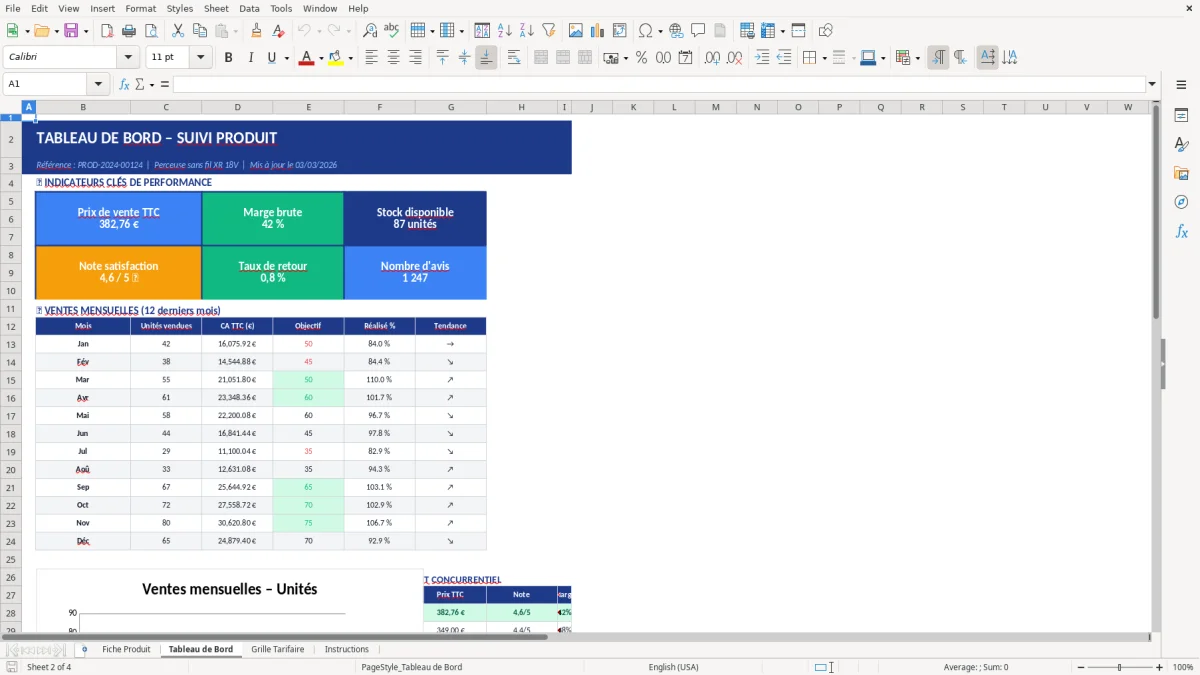Insert a comment
Screen dimensions: 1200x675
click(698, 30)
